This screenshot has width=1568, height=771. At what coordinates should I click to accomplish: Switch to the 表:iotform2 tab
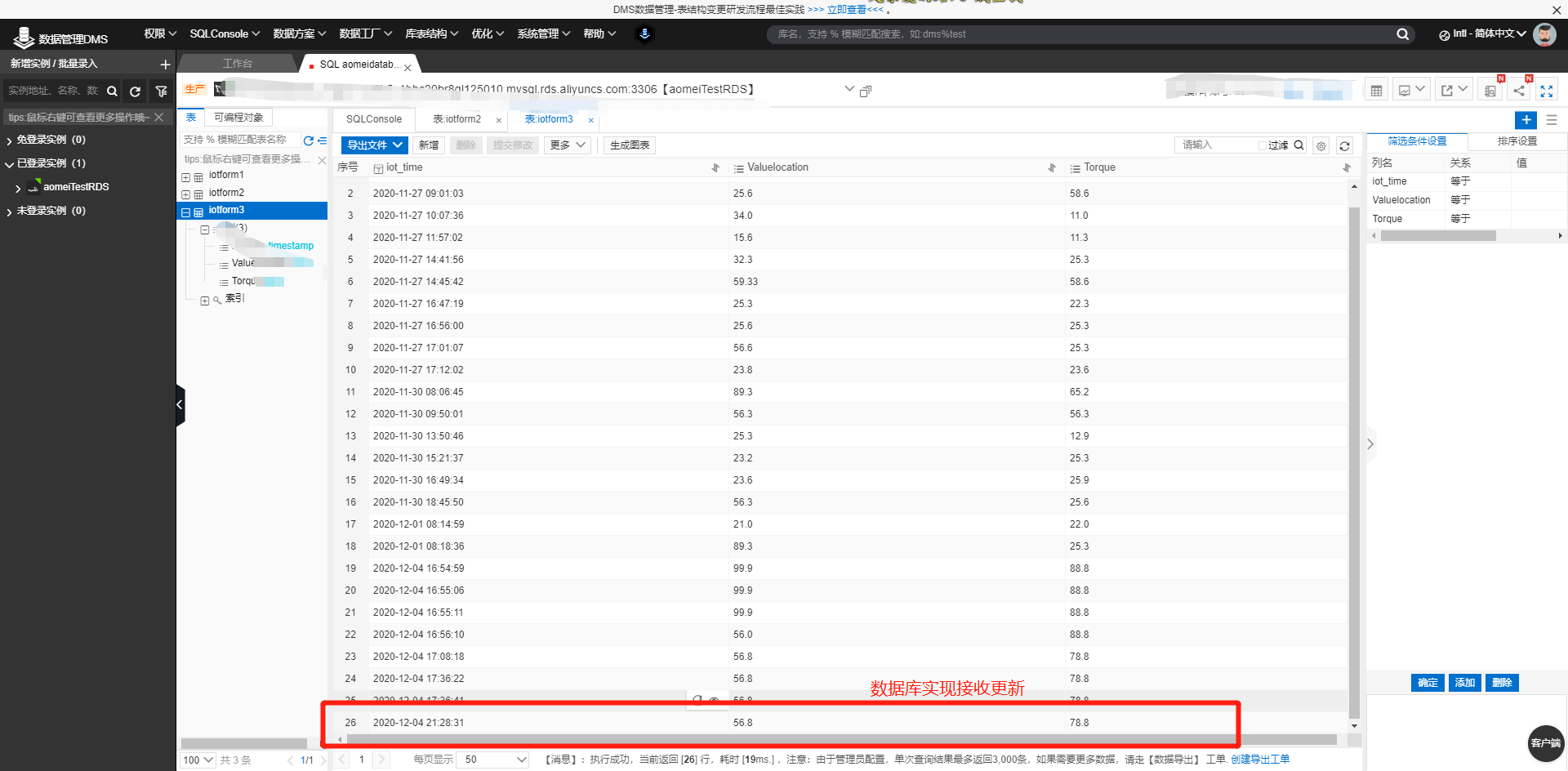click(457, 119)
